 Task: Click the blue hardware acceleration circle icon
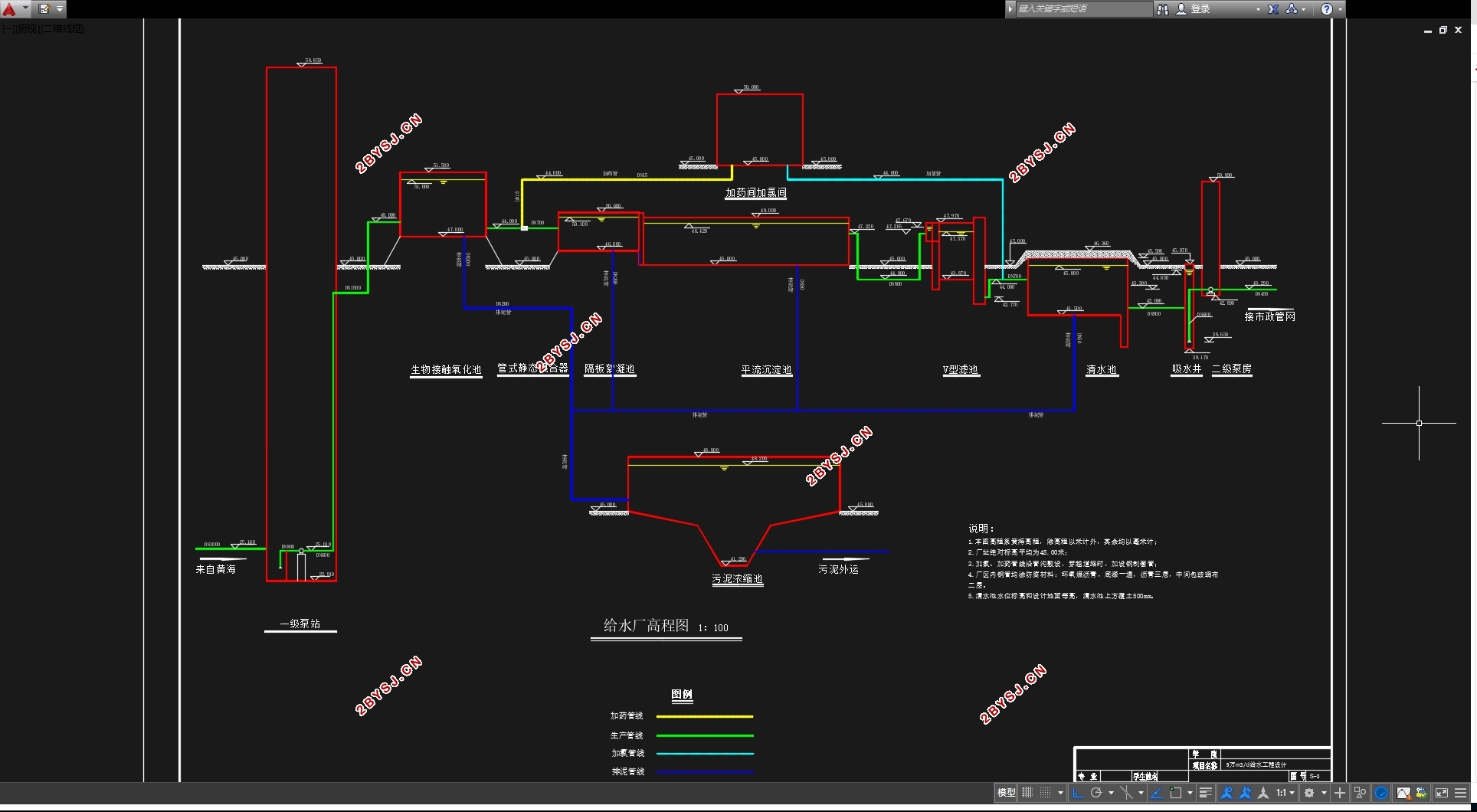coord(1381,793)
